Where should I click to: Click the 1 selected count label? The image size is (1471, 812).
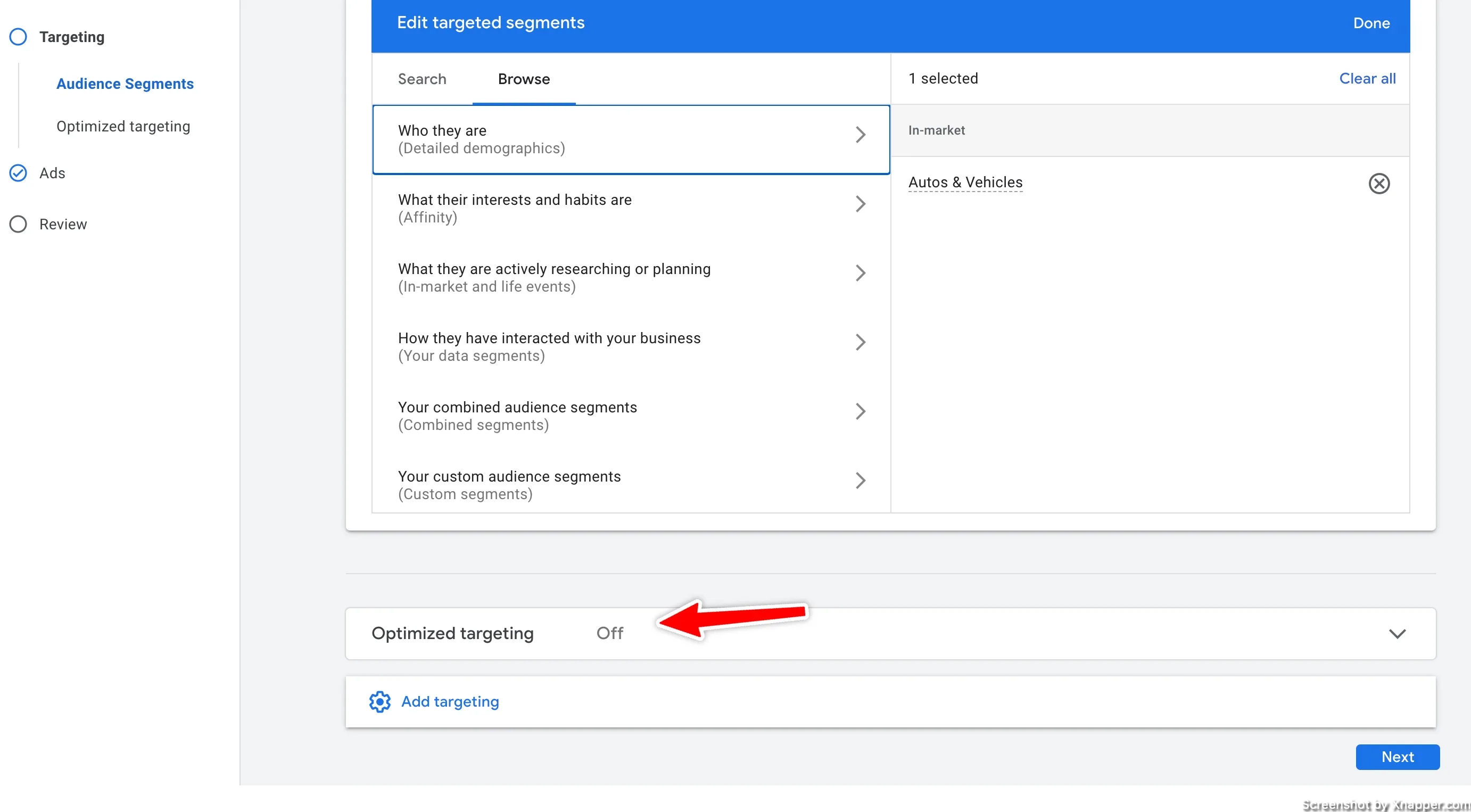click(x=943, y=78)
